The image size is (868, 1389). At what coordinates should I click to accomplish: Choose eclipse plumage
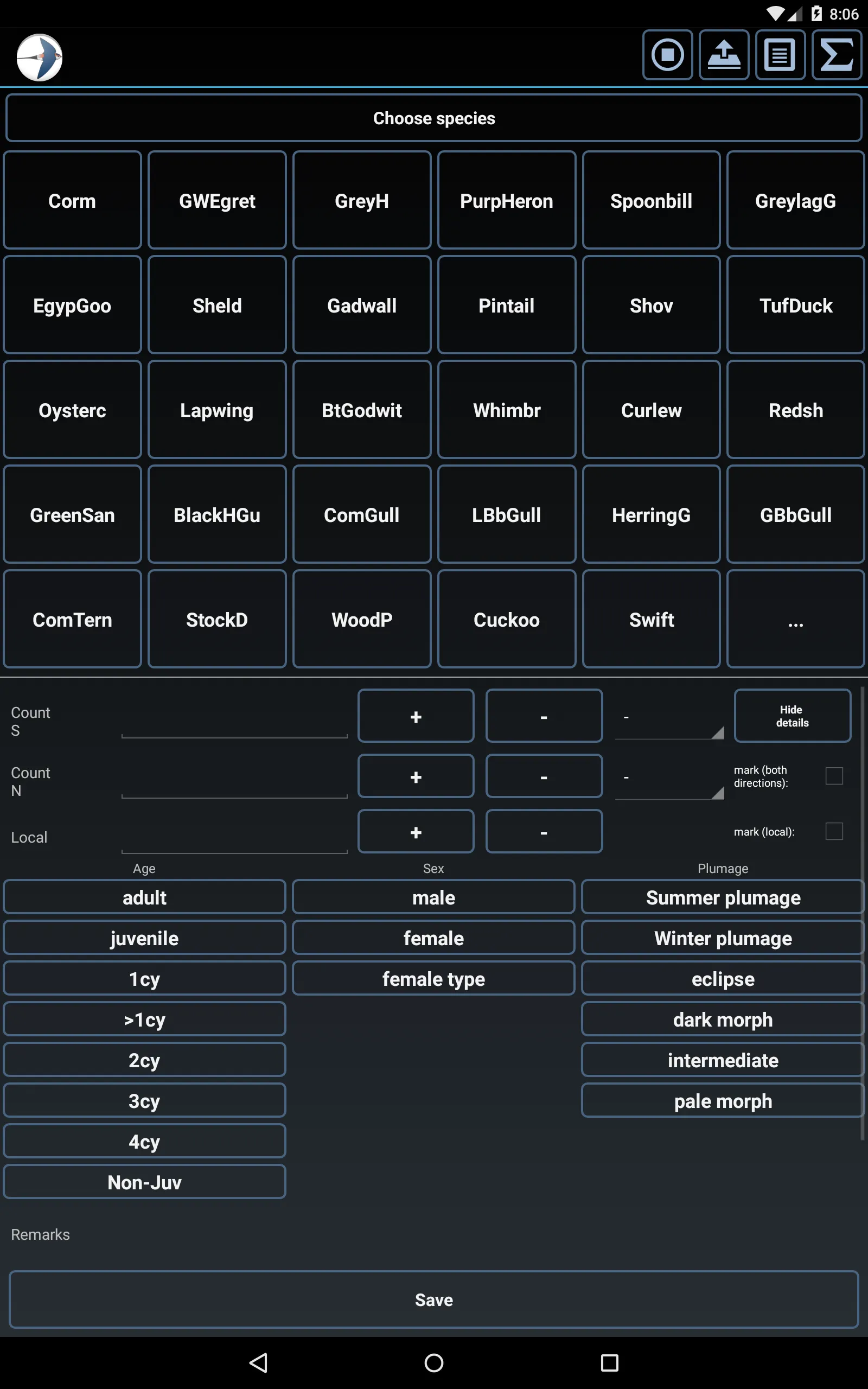(x=723, y=978)
